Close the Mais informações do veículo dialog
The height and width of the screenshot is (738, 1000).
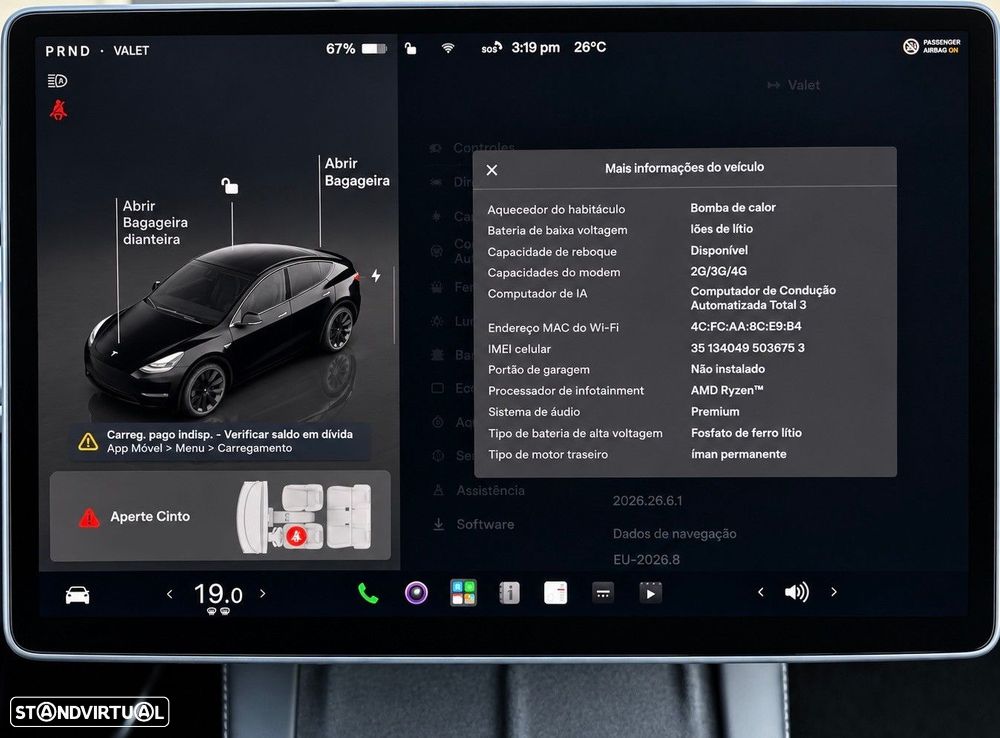[x=492, y=170]
